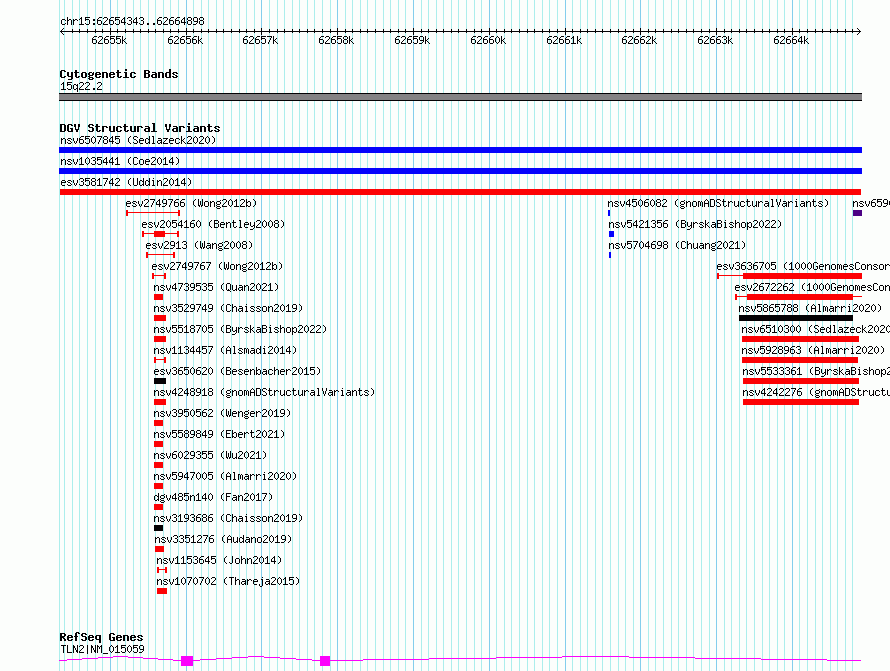This screenshot has height=671, width=890.
Task: Click the ruler's left arrow end
Action: pos(62,32)
